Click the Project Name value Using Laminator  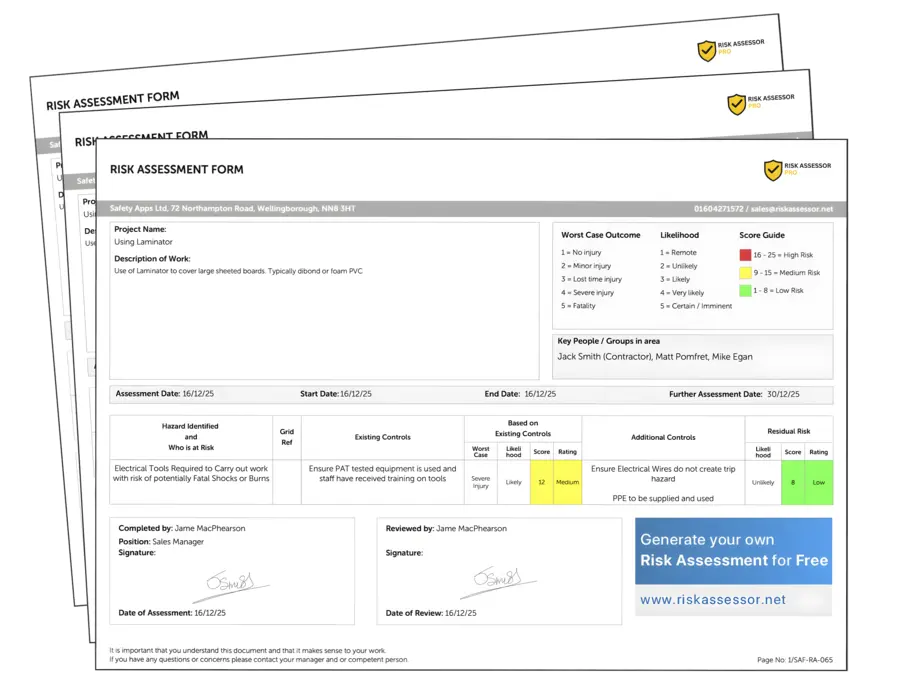[144, 242]
